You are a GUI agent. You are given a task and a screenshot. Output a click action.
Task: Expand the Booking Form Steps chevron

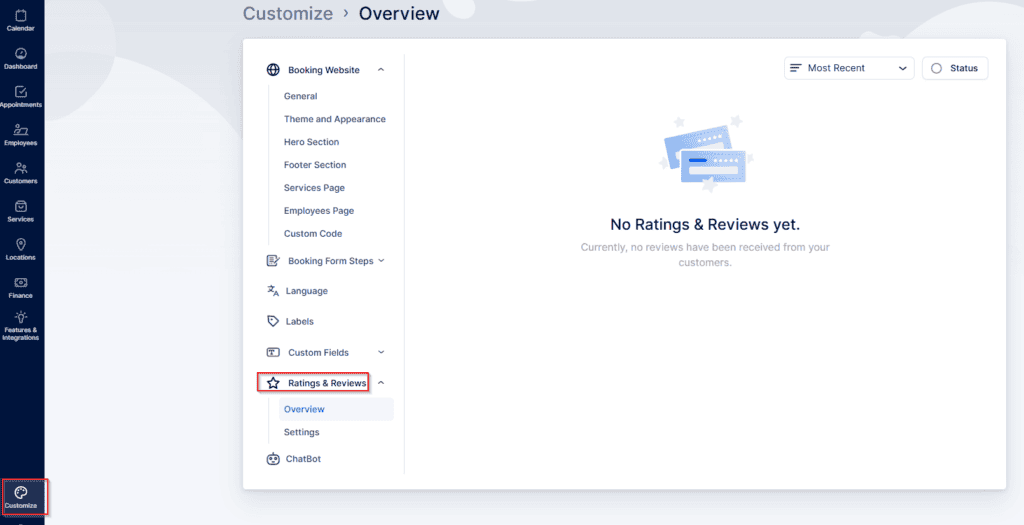[381, 261]
